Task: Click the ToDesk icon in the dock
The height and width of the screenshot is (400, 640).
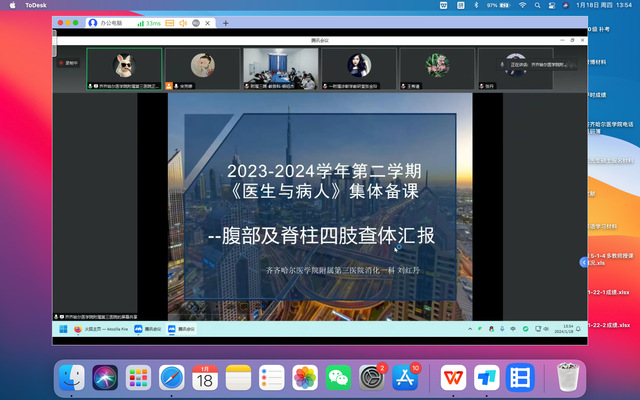Action: (x=487, y=378)
